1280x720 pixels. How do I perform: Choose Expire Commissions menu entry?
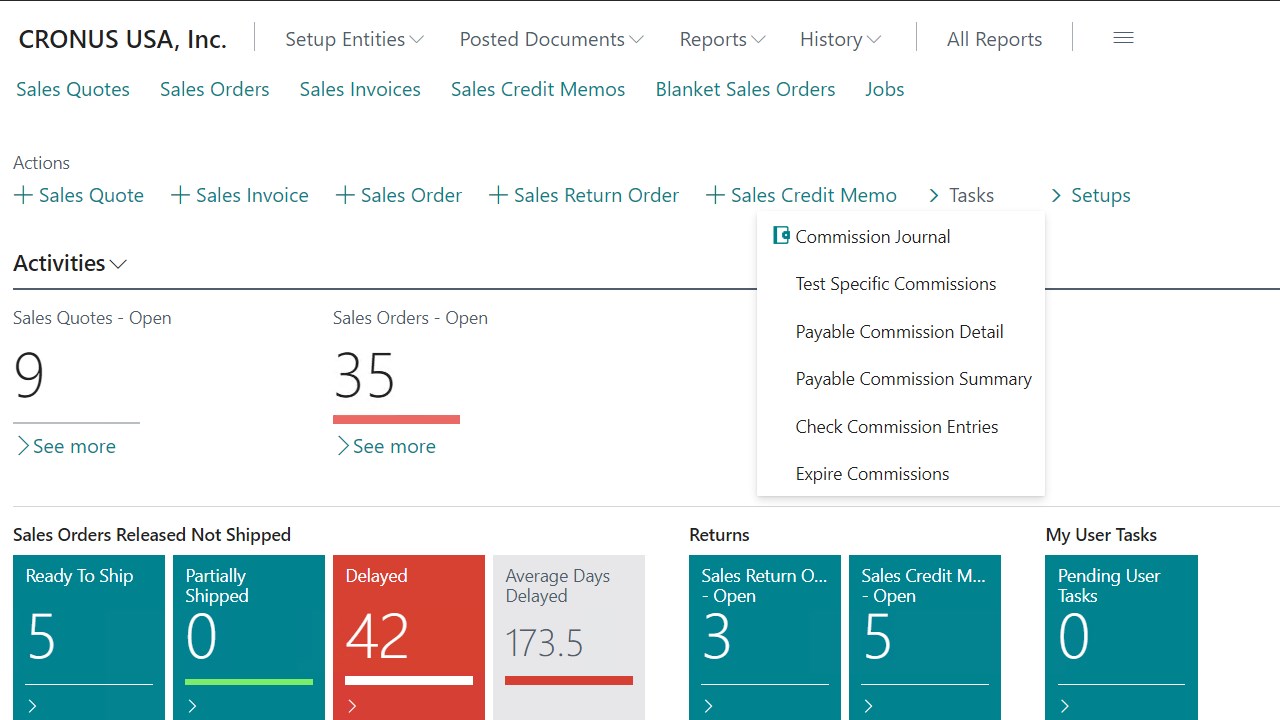(872, 474)
